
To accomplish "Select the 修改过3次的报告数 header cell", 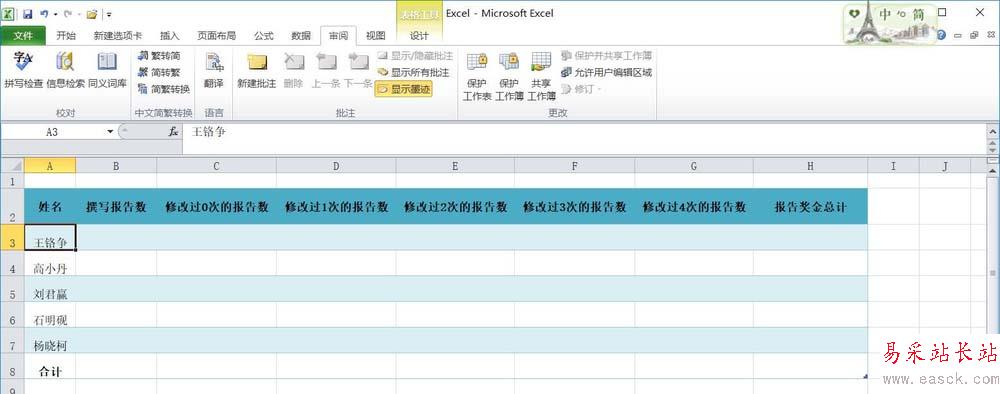I will [x=575, y=207].
